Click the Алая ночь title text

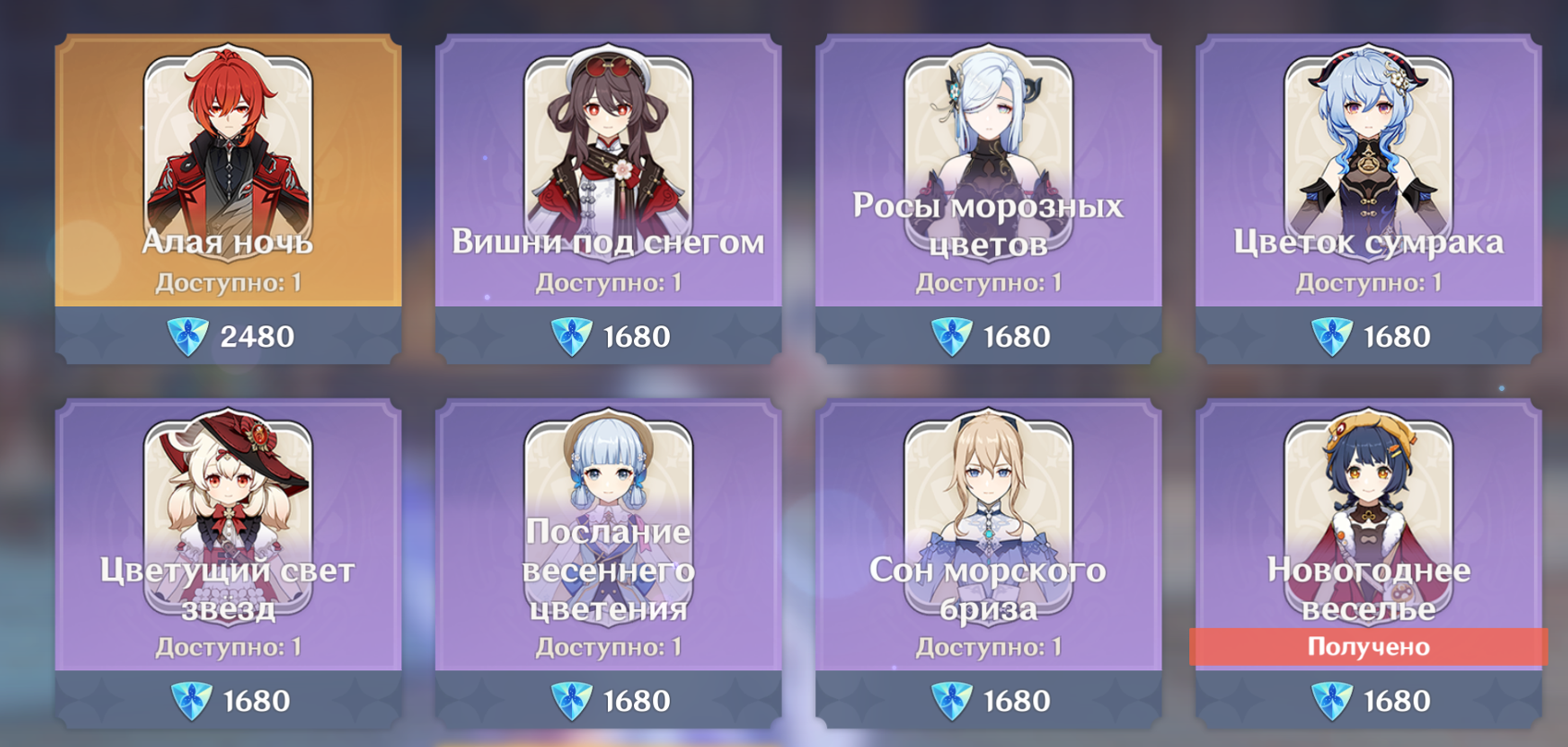(227, 242)
